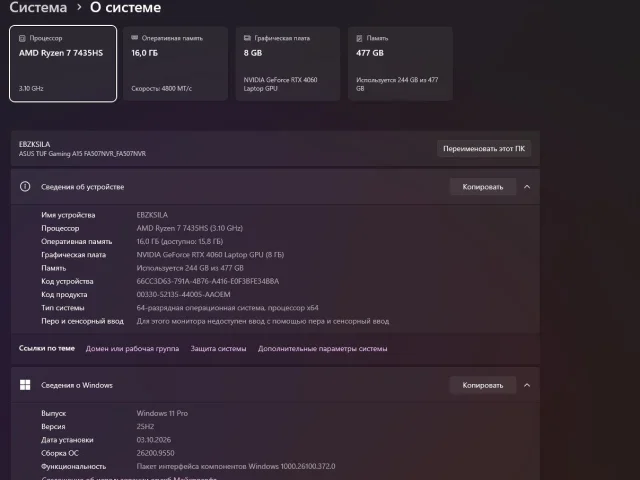
Task: Select the Пакет интерфейса компонентов Windows value
Action: 236,466
